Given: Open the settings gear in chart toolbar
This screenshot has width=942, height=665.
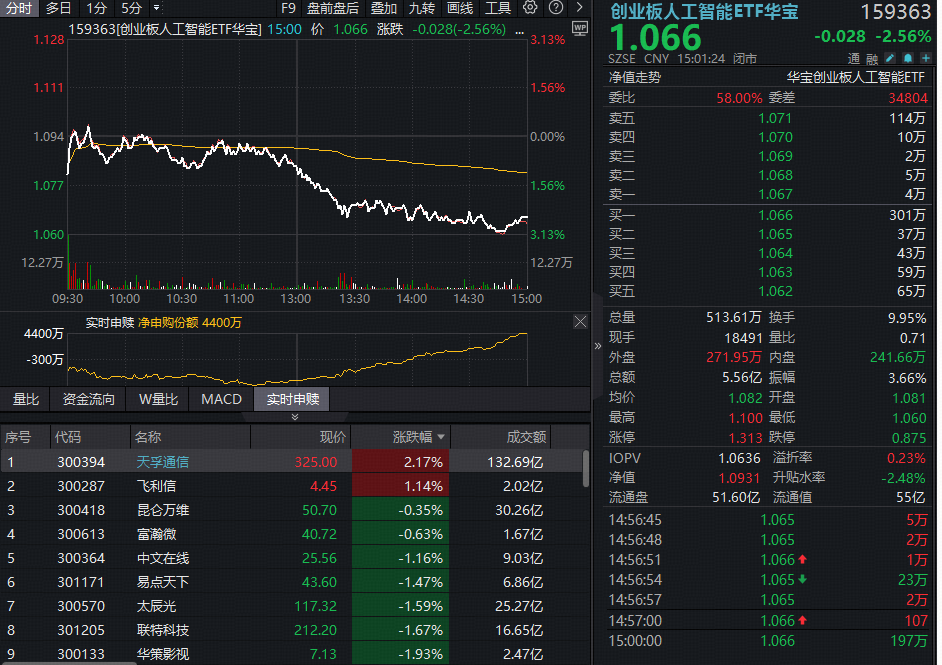Looking at the screenshot, I should pos(530,8).
